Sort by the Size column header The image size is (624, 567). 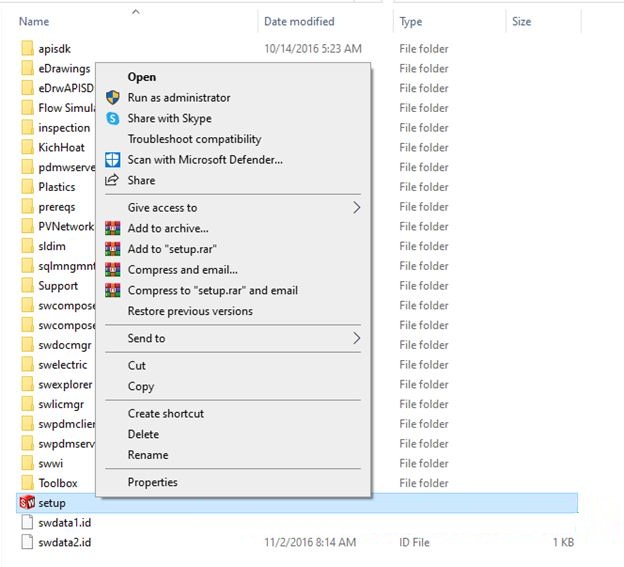point(521,21)
